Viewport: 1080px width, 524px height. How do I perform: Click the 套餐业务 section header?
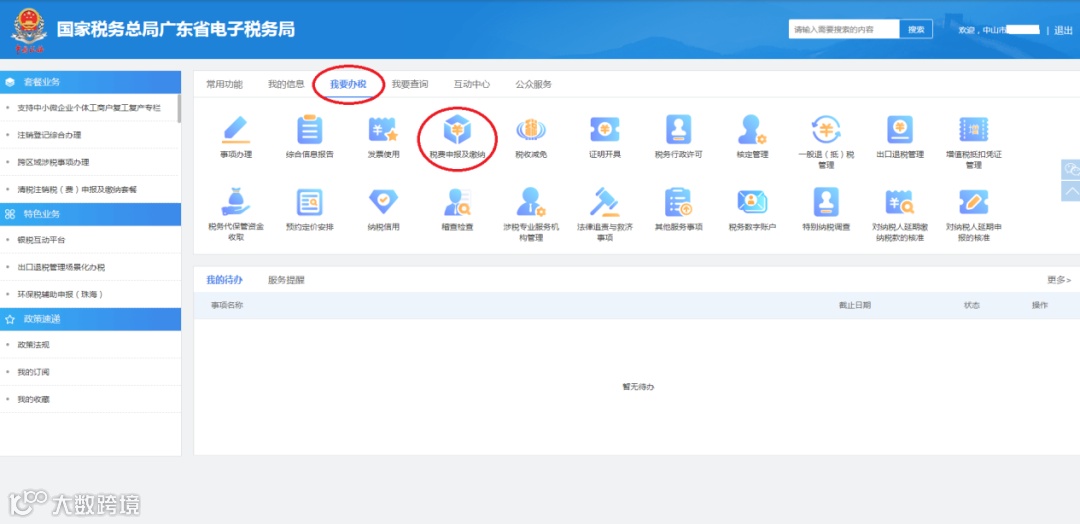click(x=90, y=82)
